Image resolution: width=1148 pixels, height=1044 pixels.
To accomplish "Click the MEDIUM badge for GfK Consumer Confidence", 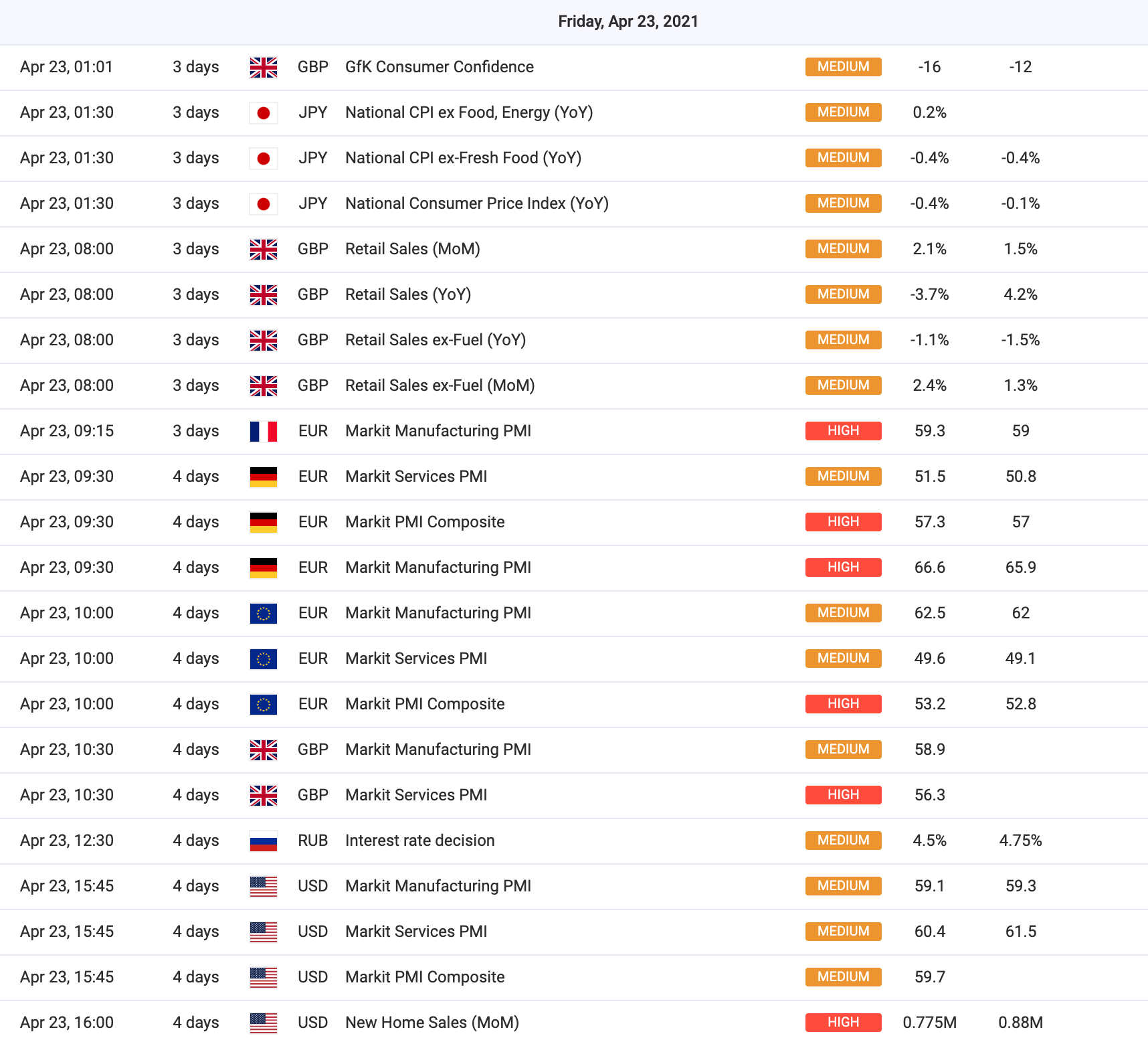I will (x=843, y=67).
